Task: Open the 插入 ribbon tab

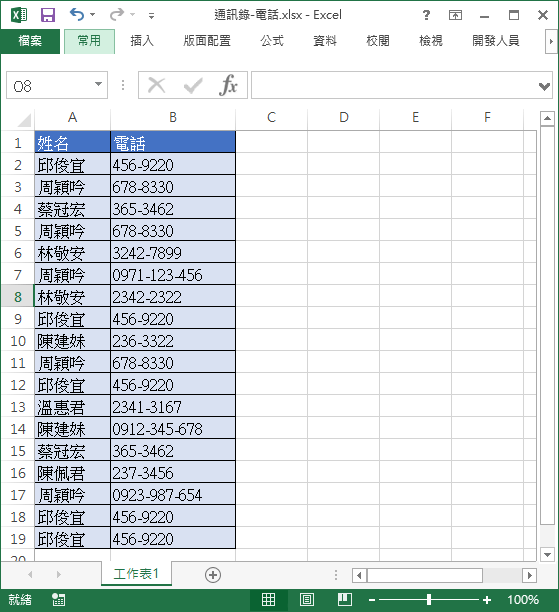Action: point(142,41)
